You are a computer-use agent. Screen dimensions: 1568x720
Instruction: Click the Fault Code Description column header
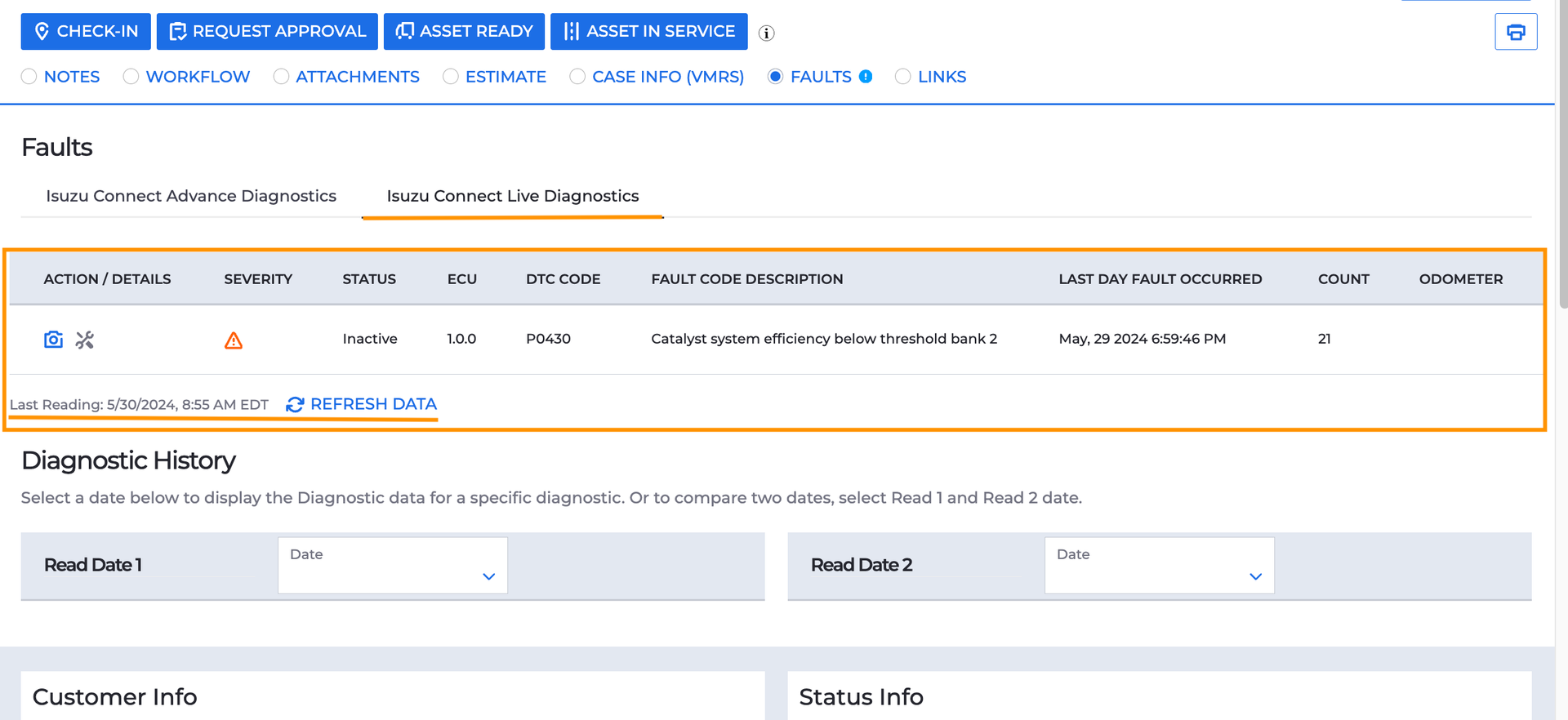coord(747,279)
